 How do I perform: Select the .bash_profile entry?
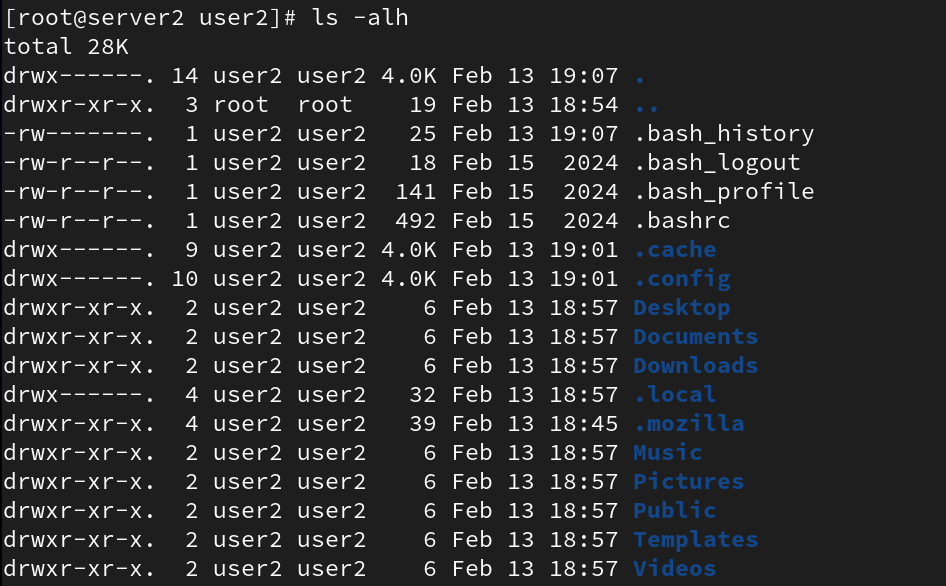click(724, 191)
